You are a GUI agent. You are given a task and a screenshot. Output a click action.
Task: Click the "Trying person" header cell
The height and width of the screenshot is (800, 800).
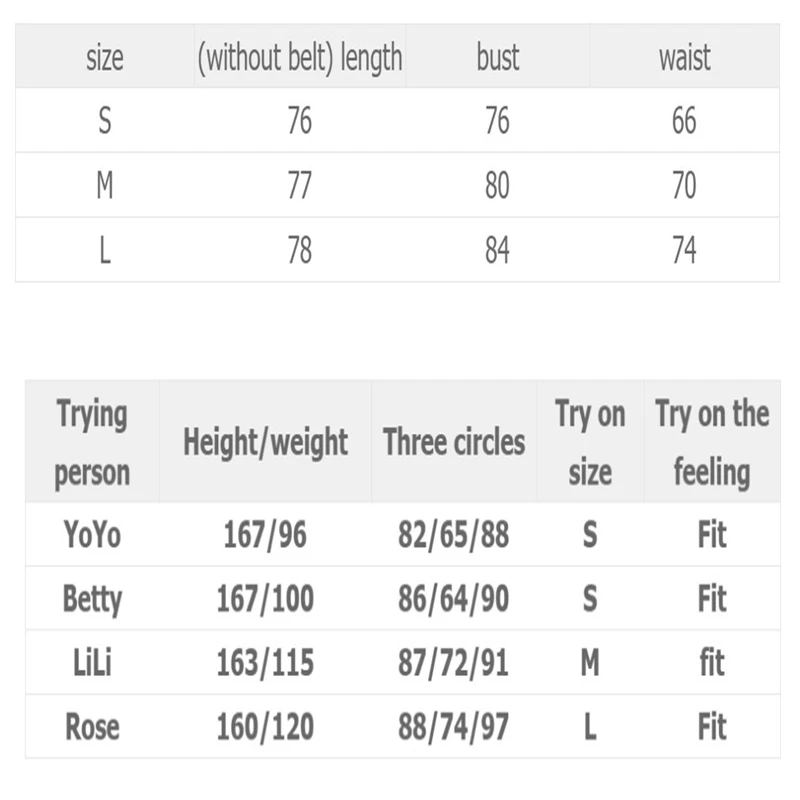92,442
